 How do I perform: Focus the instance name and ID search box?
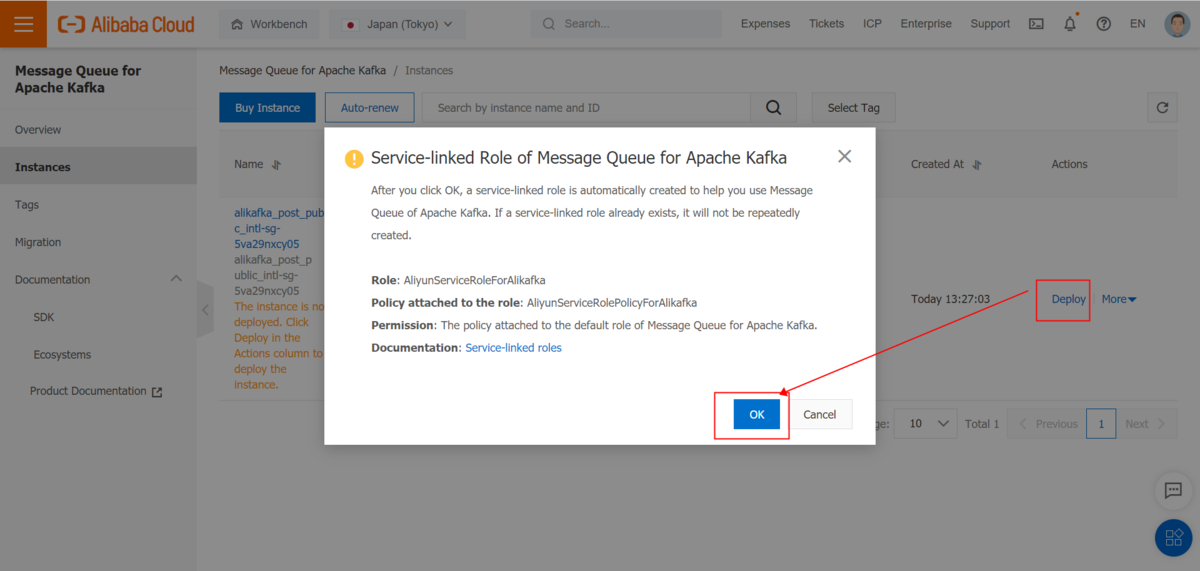586,108
